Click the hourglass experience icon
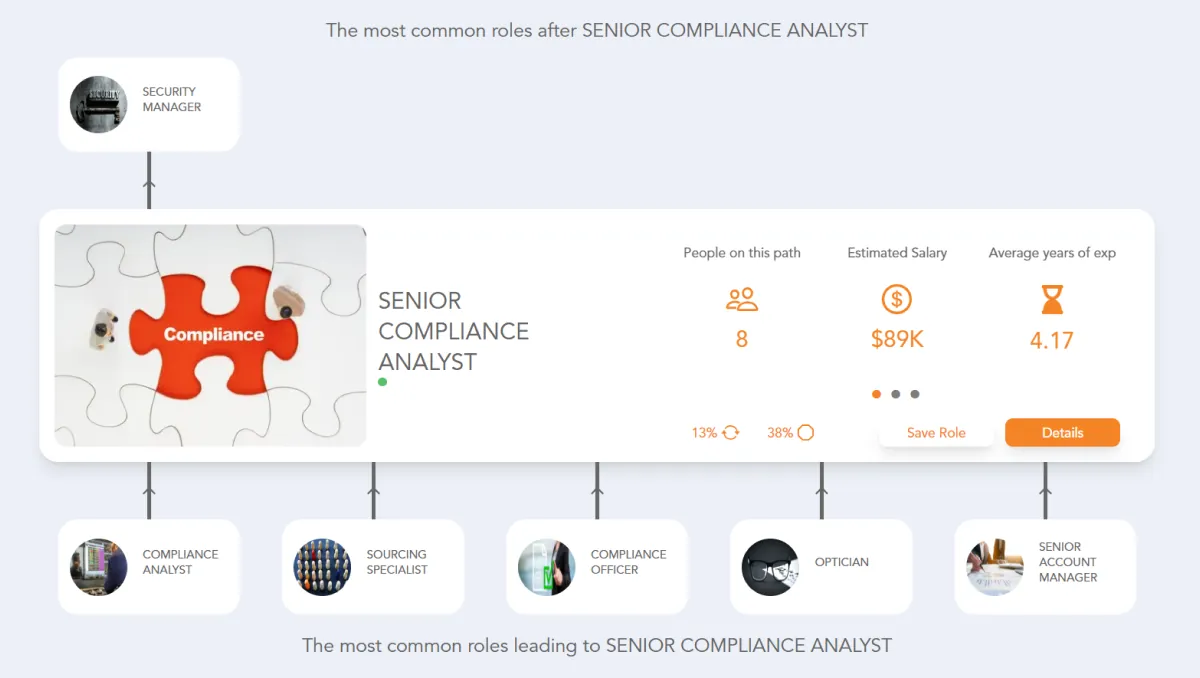The height and width of the screenshot is (678, 1200). tap(1052, 299)
